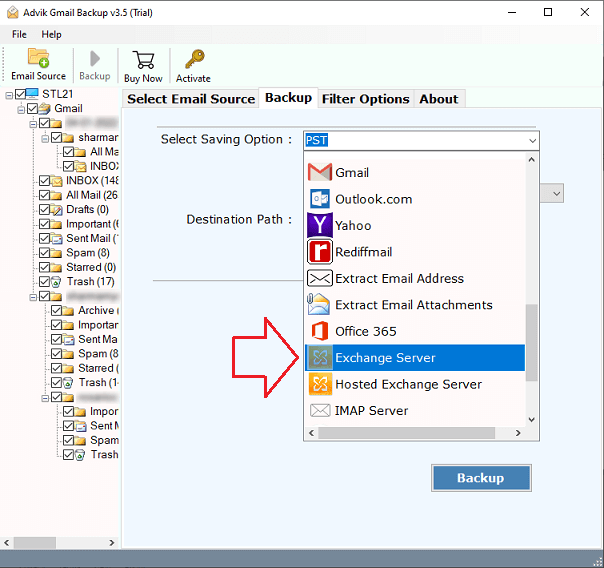Image resolution: width=604 pixels, height=568 pixels.
Task: Click the saving list scroll down arrow
Action: click(x=532, y=420)
